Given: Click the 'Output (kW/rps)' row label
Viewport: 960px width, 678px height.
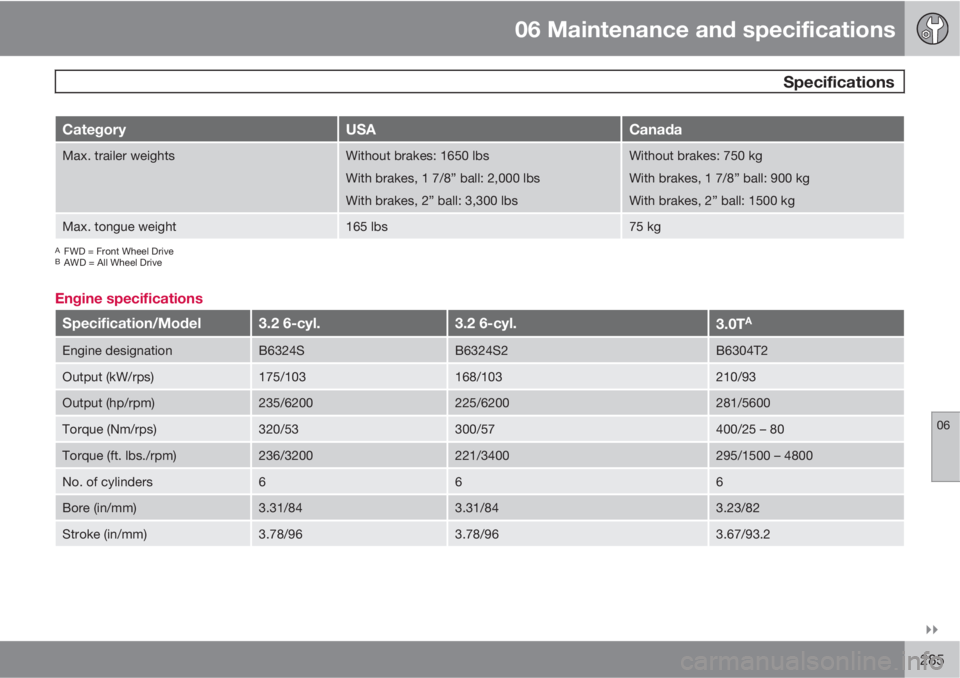Looking at the screenshot, I should point(108,377).
